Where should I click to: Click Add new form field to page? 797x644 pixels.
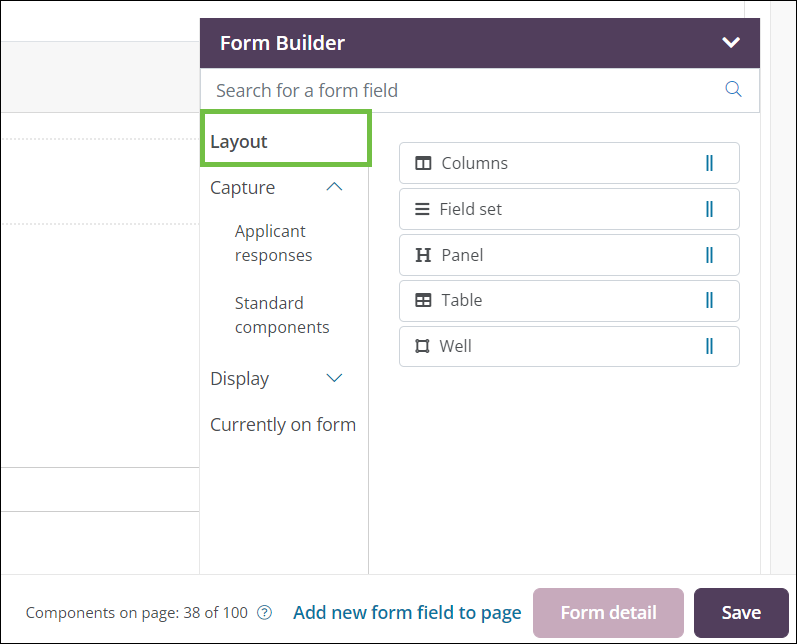[407, 613]
